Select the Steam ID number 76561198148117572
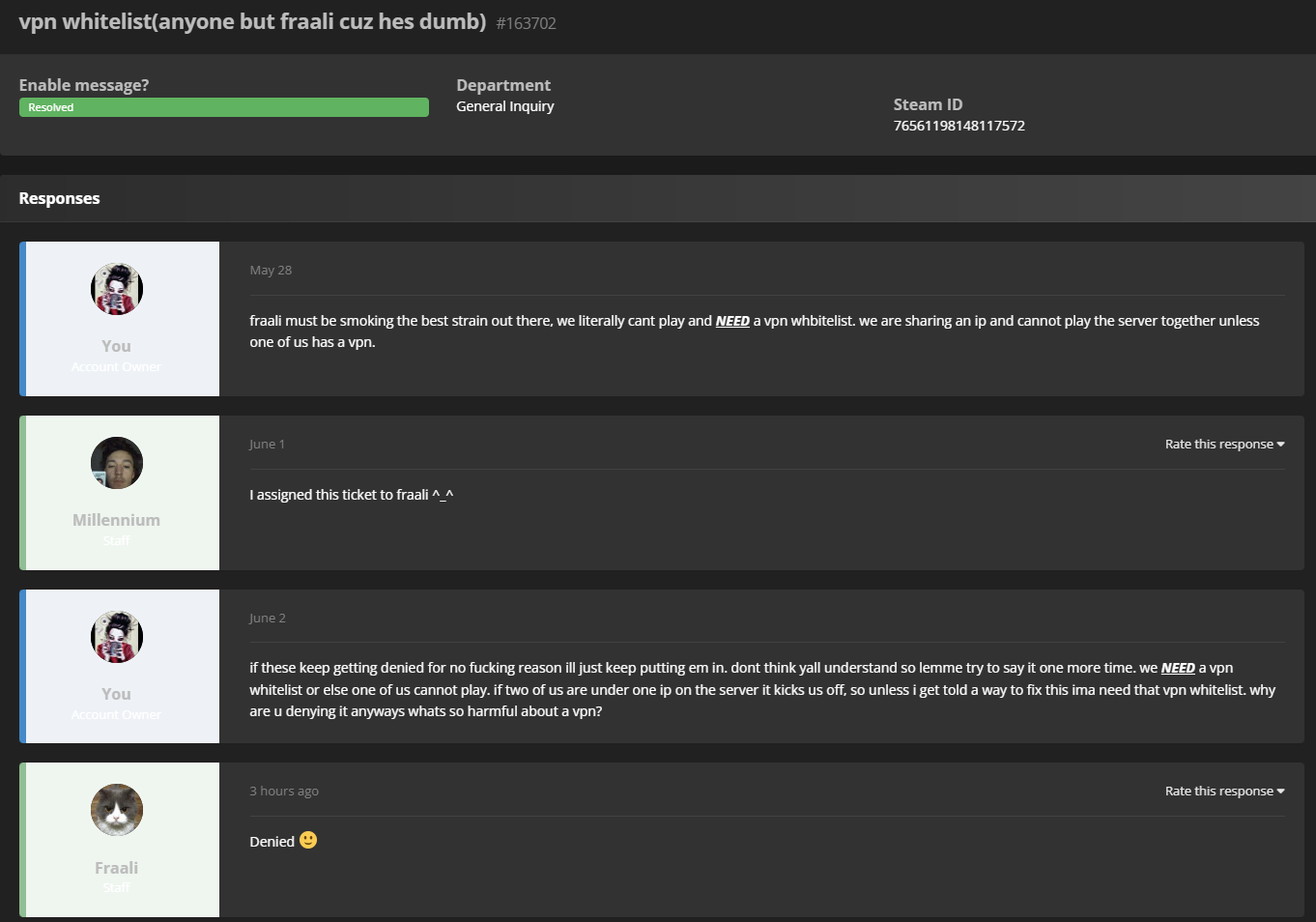Image resolution: width=1316 pixels, height=922 pixels. click(958, 126)
